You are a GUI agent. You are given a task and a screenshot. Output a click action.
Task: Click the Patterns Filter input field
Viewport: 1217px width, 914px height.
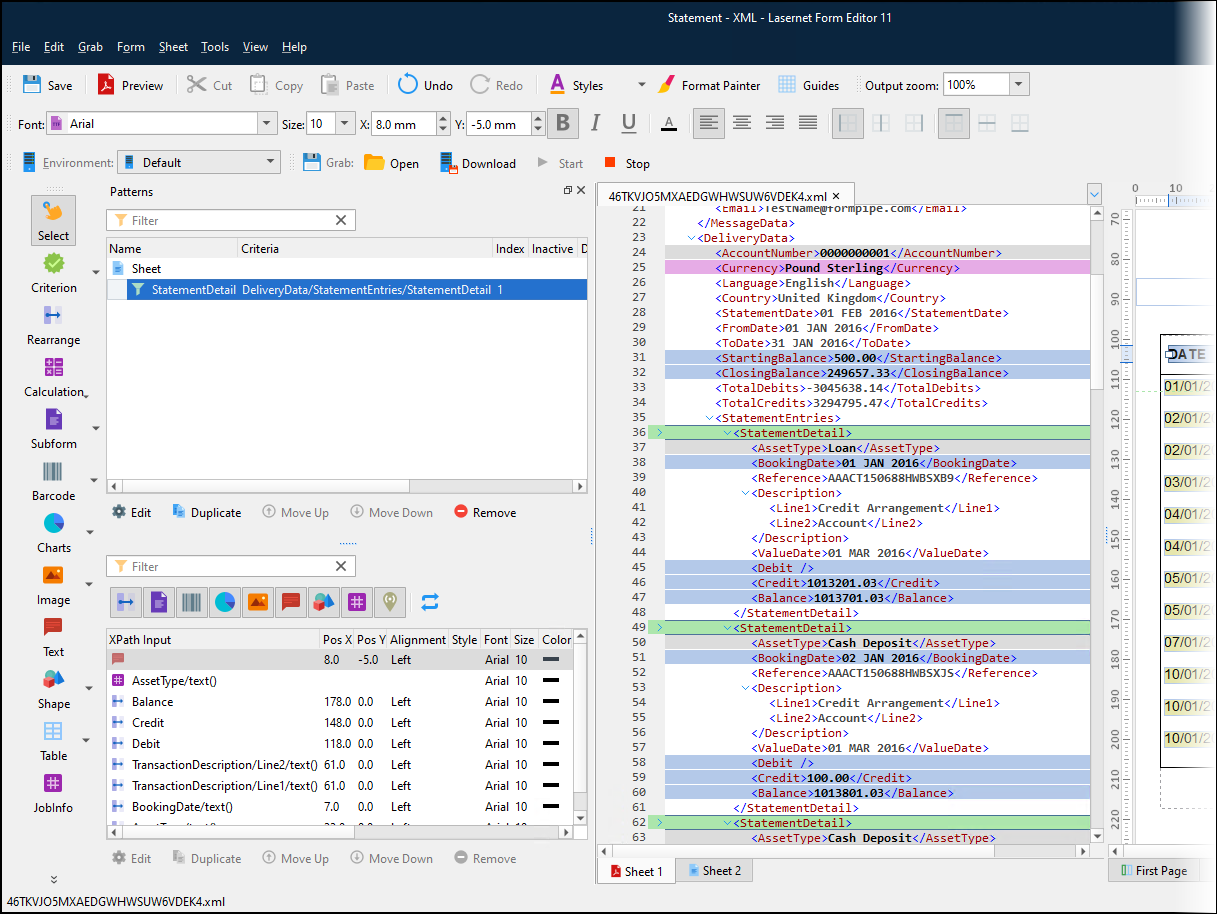(231, 220)
